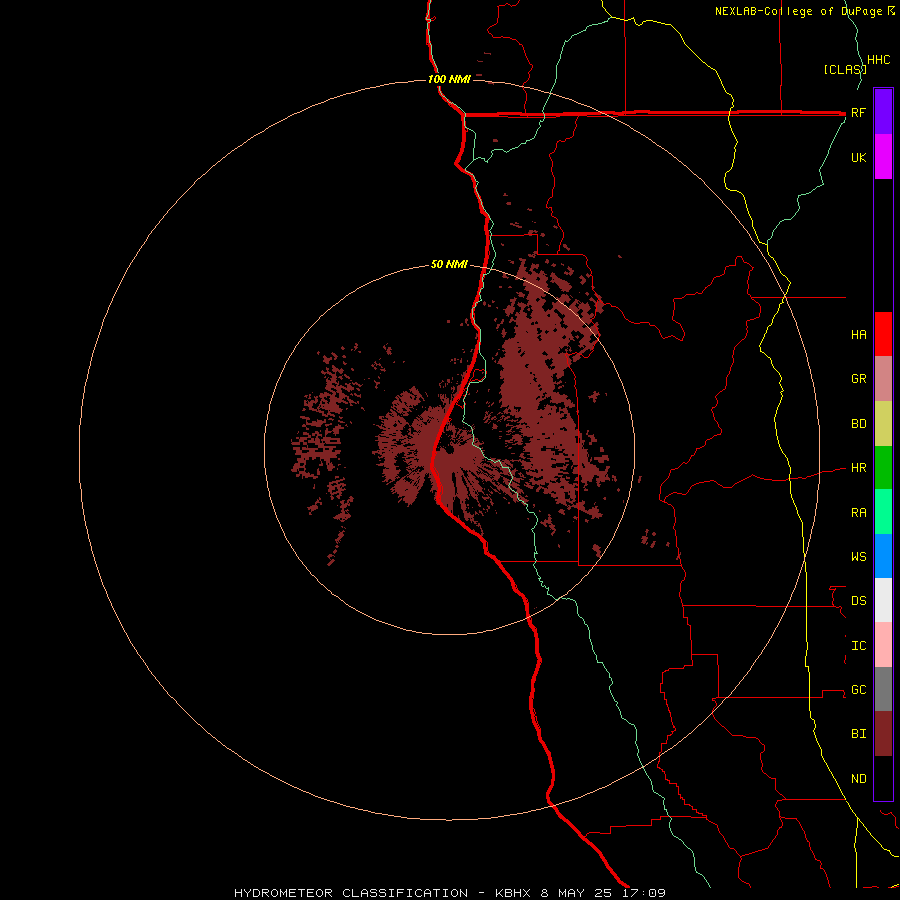The image size is (900, 900).
Task: Click the HHC product code label
Action: [878, 60]
